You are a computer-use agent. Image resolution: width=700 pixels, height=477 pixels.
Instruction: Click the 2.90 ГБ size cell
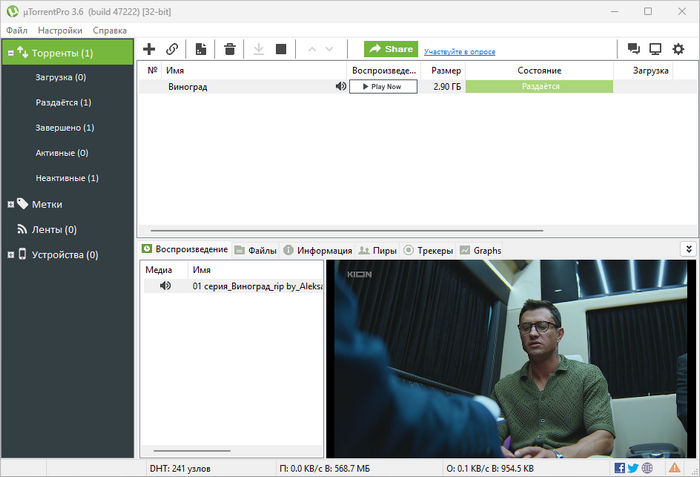(447, 87)
